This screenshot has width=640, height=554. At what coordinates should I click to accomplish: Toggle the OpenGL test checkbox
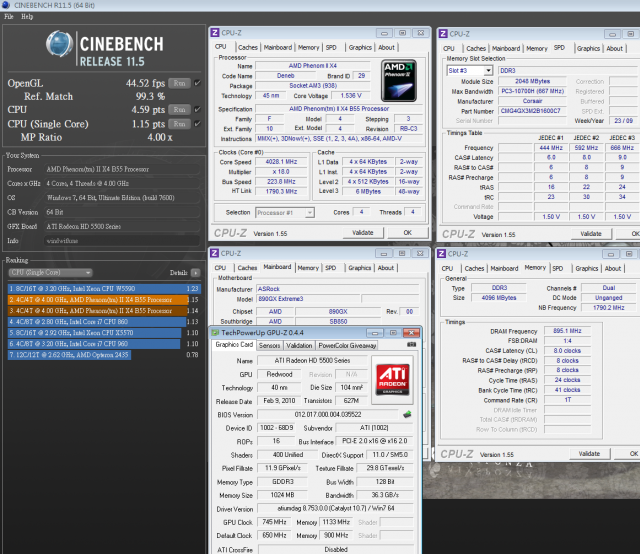pos(198,83)
